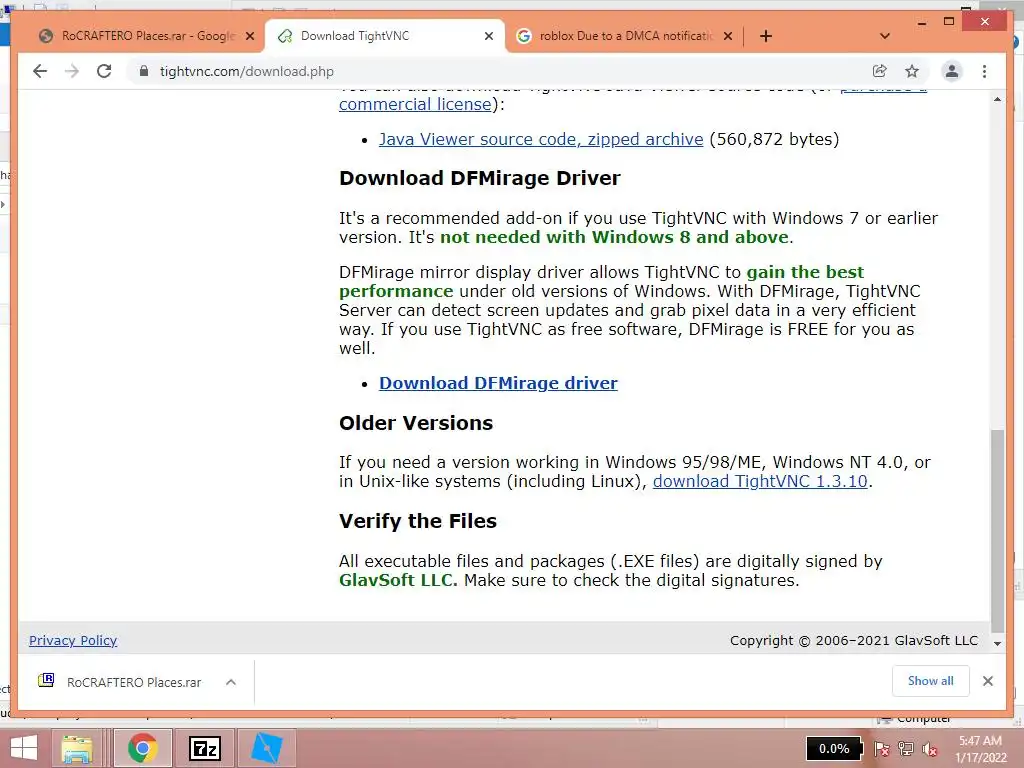Click the copyright 2006–2021 GlavSoft text

(854, 641)
